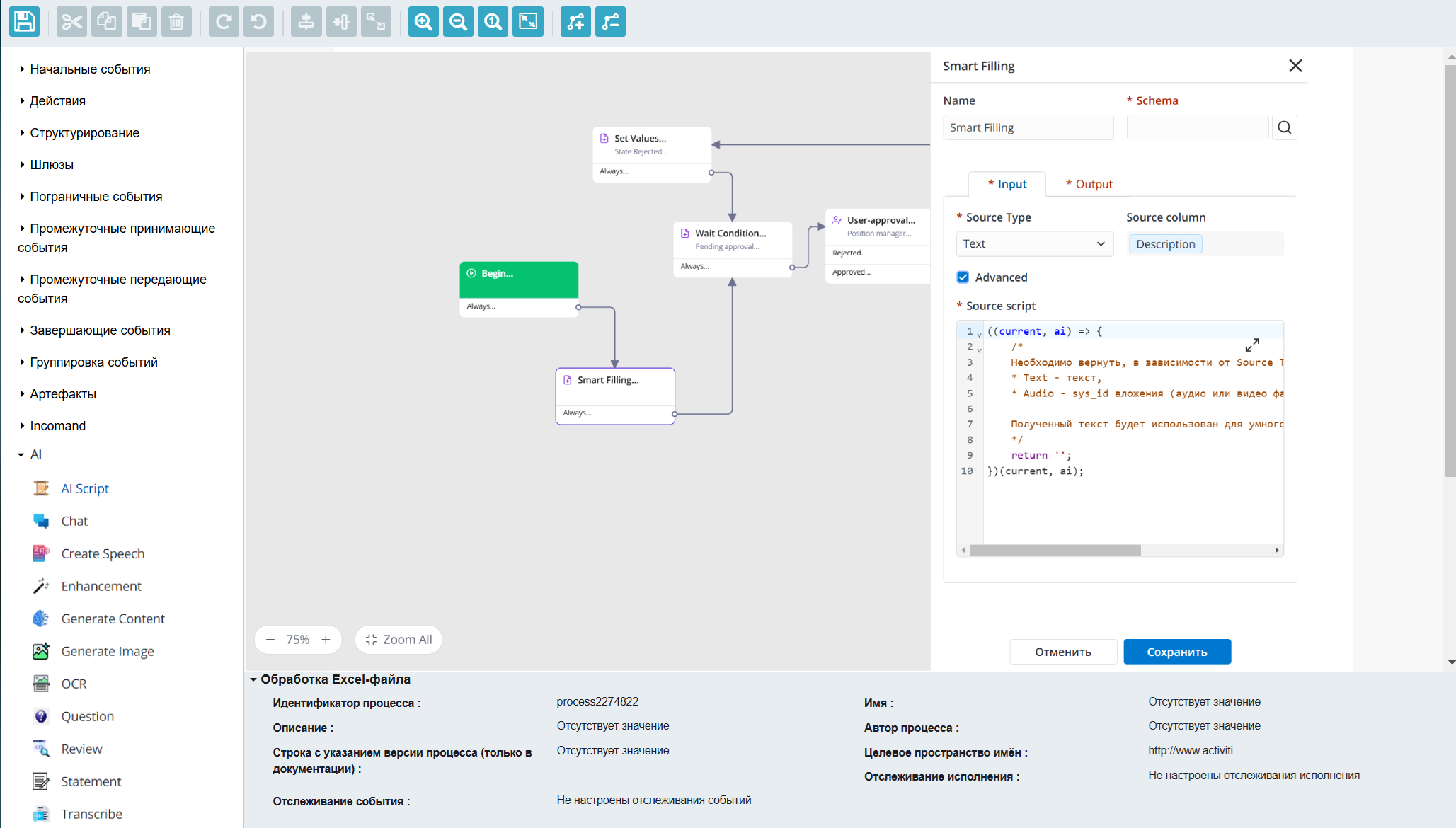Click the script editor horizontal scrollbar
1456x828 pixels.
click(1055, 550)
